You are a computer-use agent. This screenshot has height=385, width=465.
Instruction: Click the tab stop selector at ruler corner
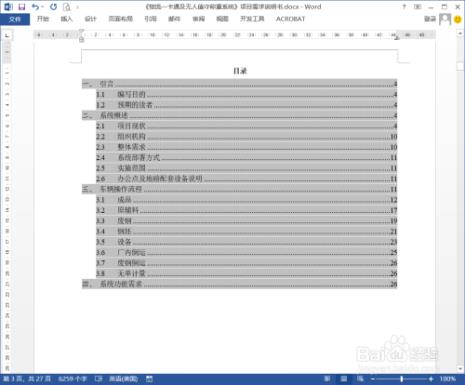[7, 35]
